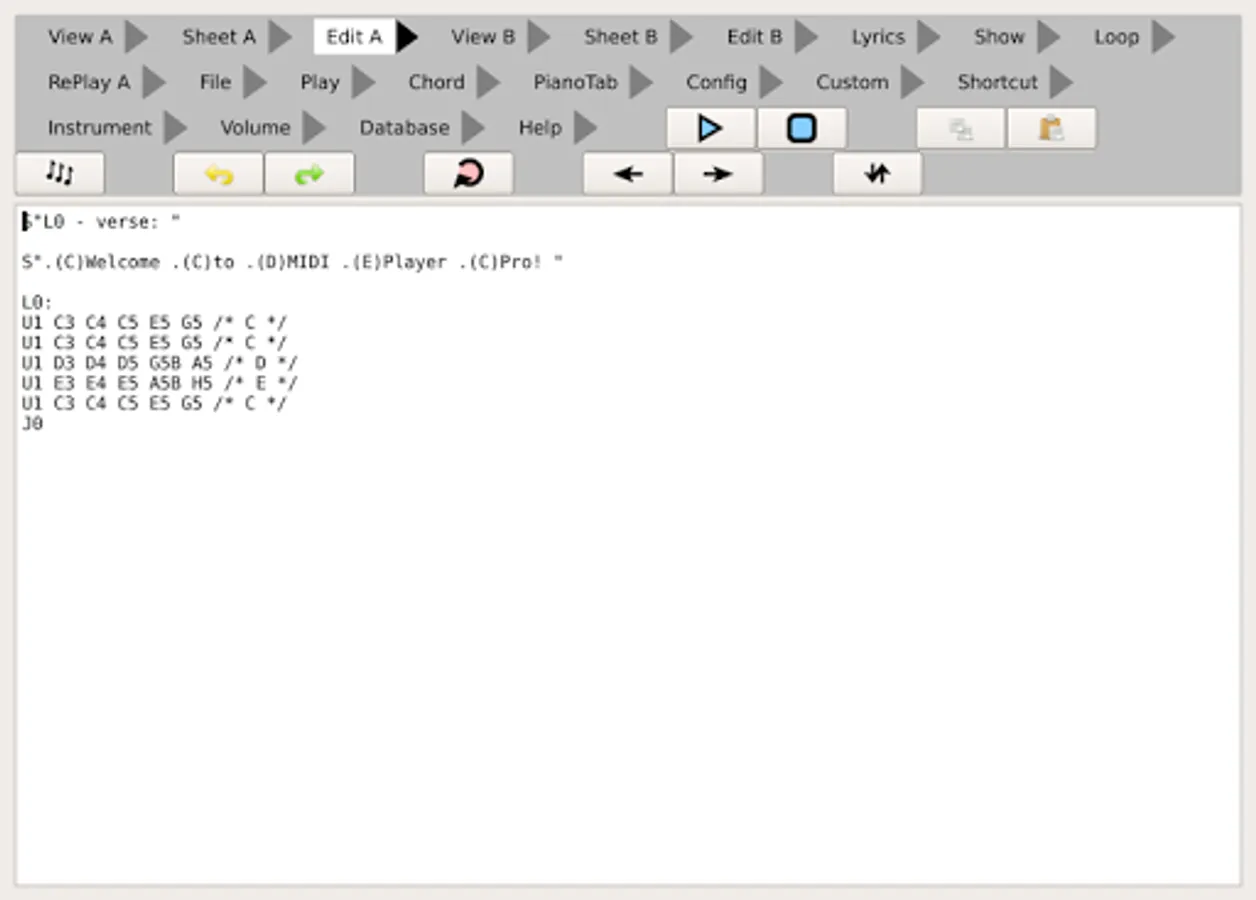1256x900 pixels.
Task: Click the line ending with '/* E */'
Action: point(159,383)
